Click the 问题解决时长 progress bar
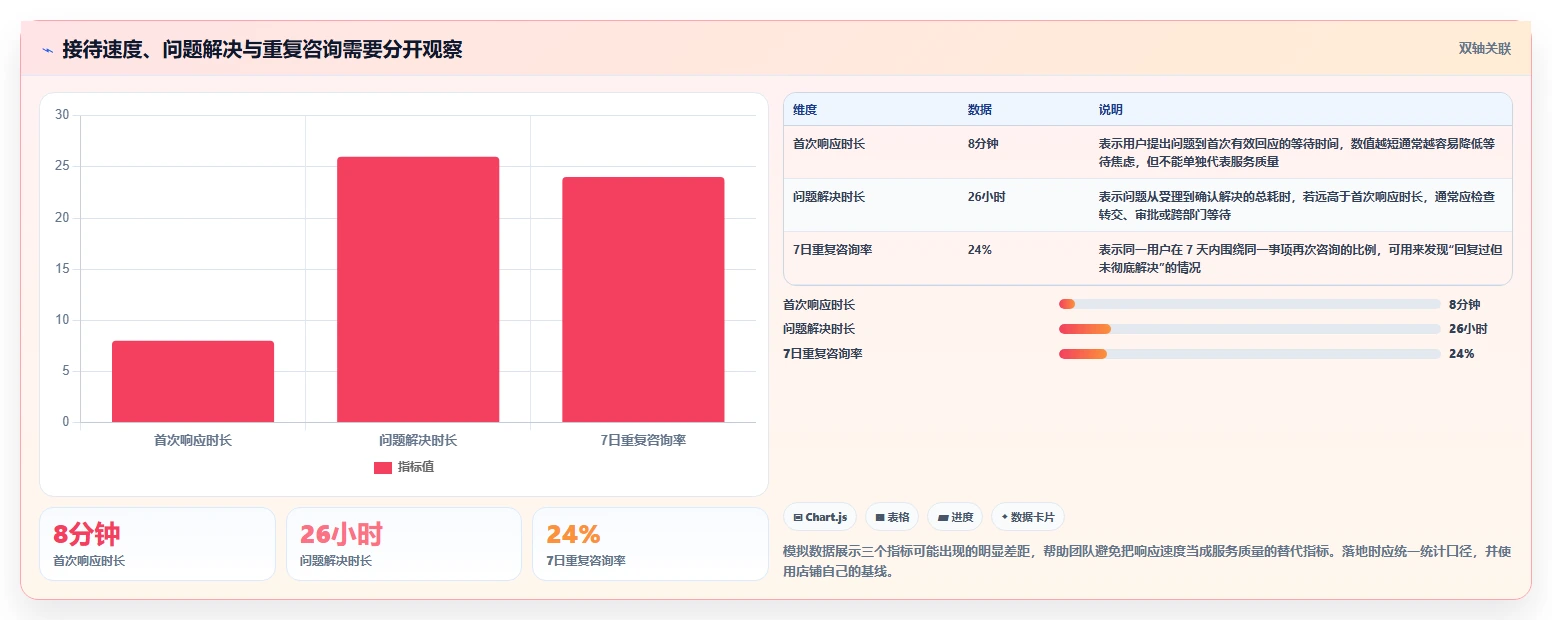 point(1249,329)
